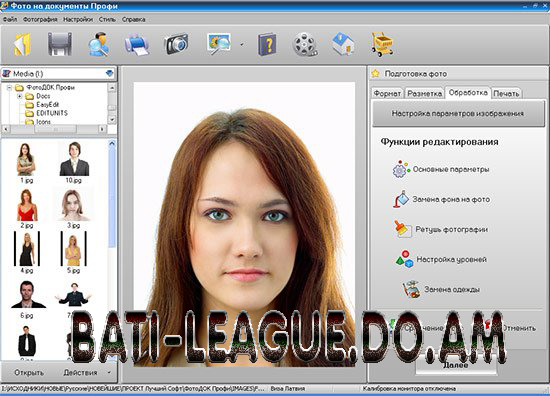Select thumbnail 4.jpg woman in black dress
550x396 pixels.
27,252
